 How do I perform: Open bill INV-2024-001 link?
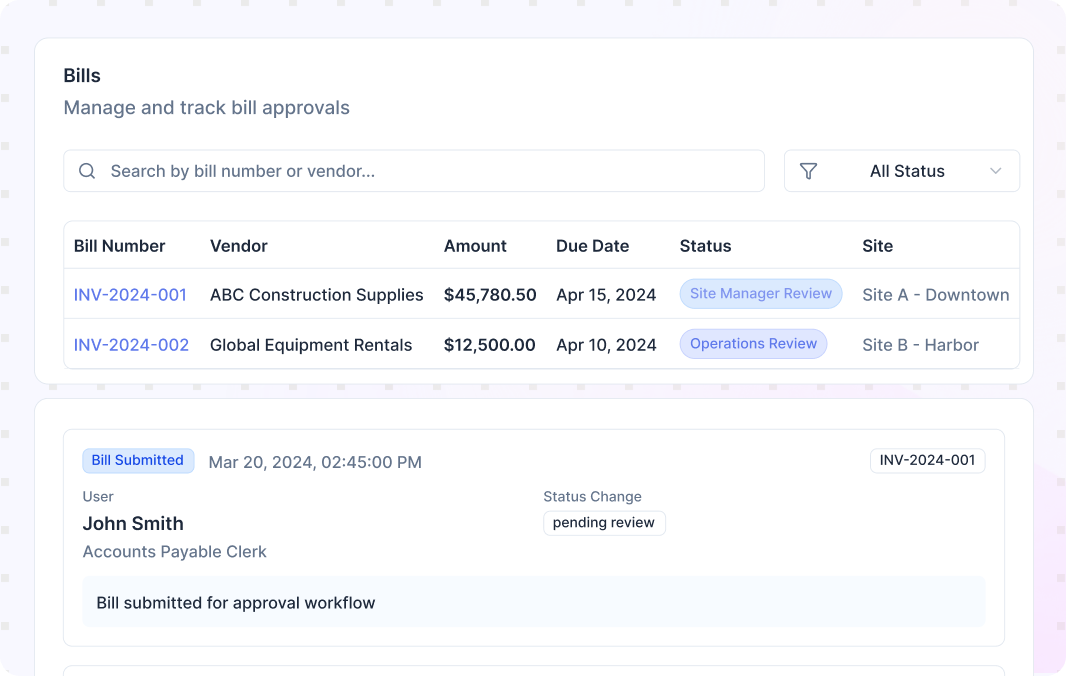tap(130, 294)
